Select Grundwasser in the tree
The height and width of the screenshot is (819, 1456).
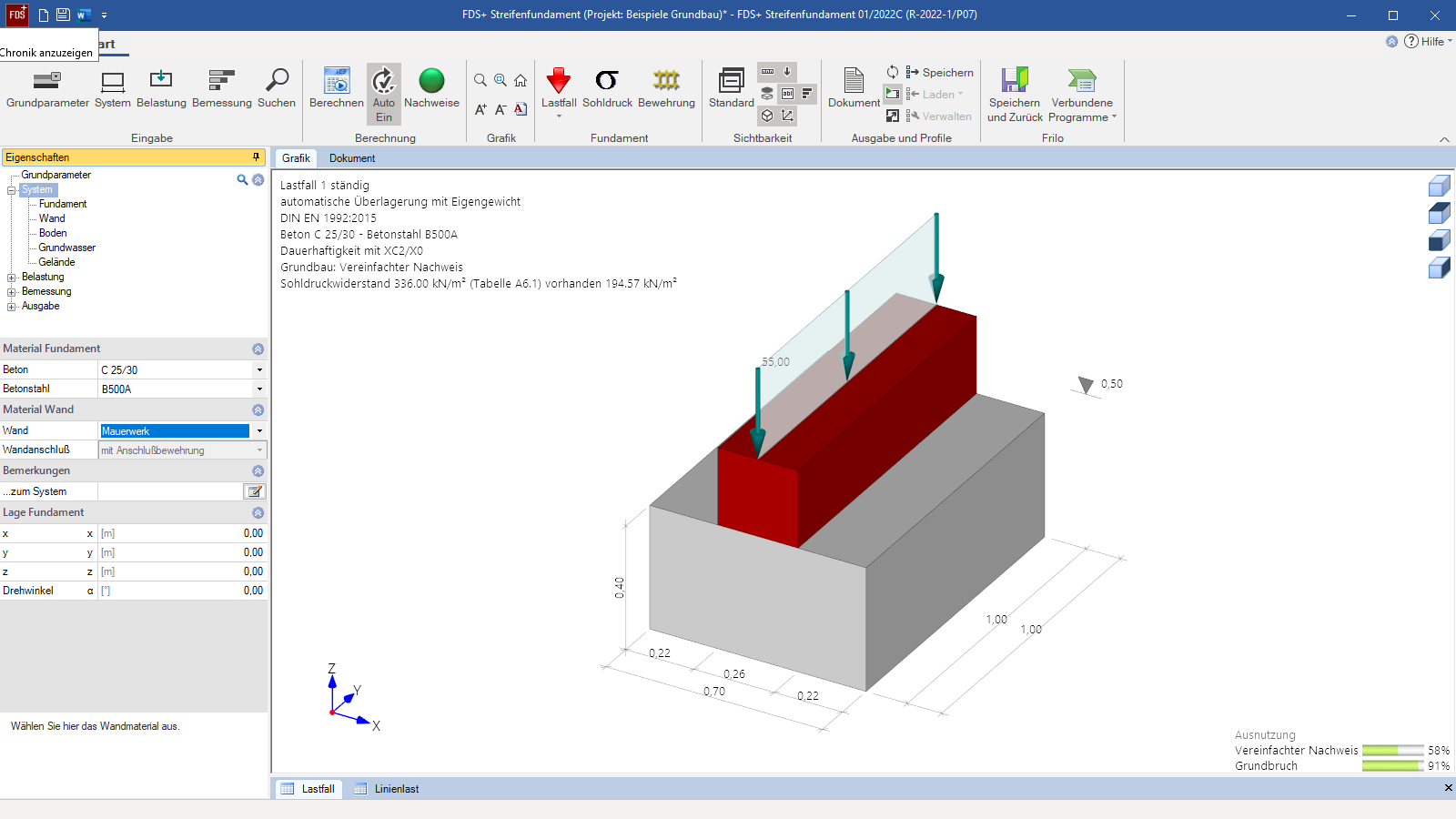click(x=67, y=248)
